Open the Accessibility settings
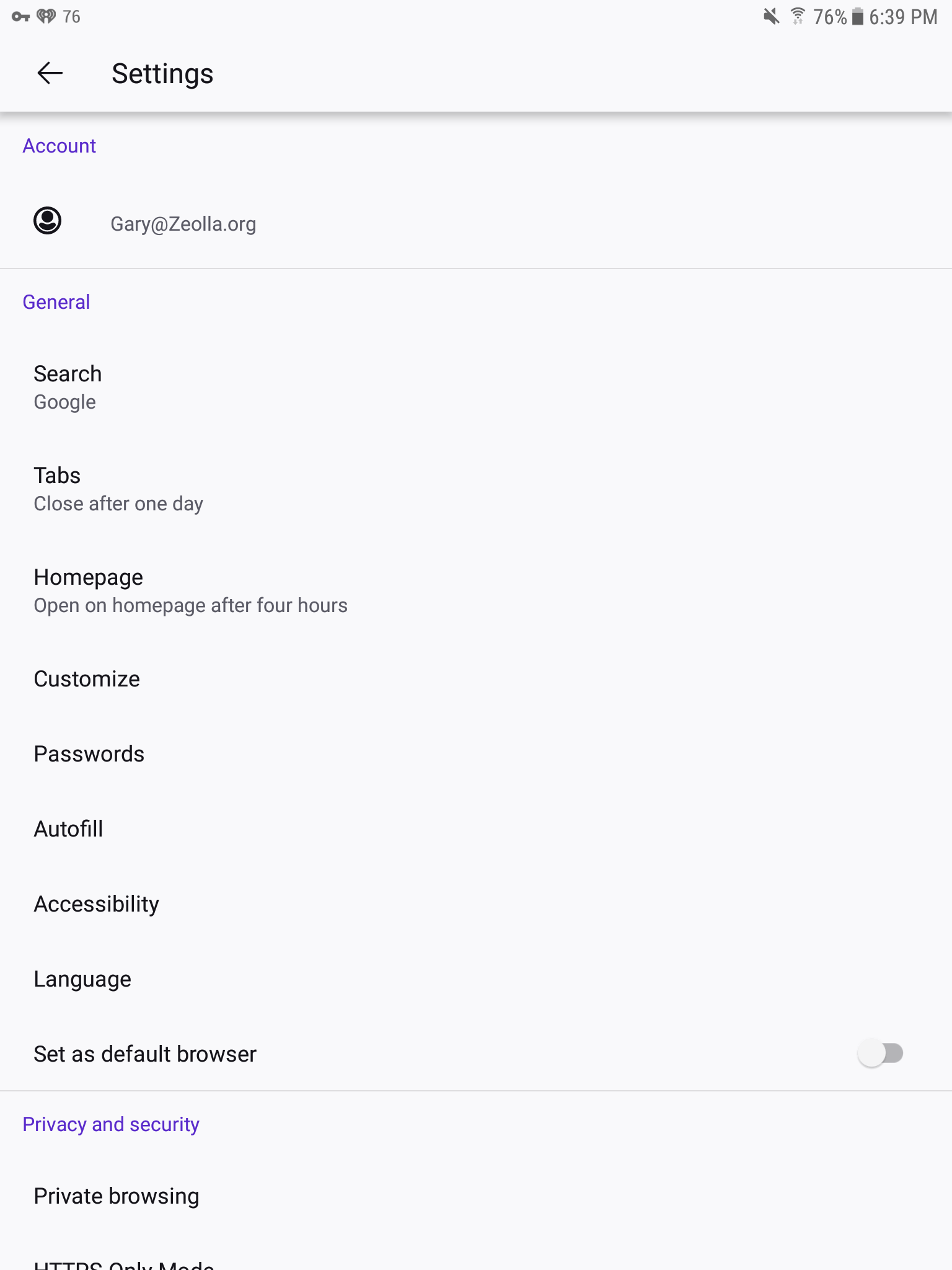 [x=97, y=904]
